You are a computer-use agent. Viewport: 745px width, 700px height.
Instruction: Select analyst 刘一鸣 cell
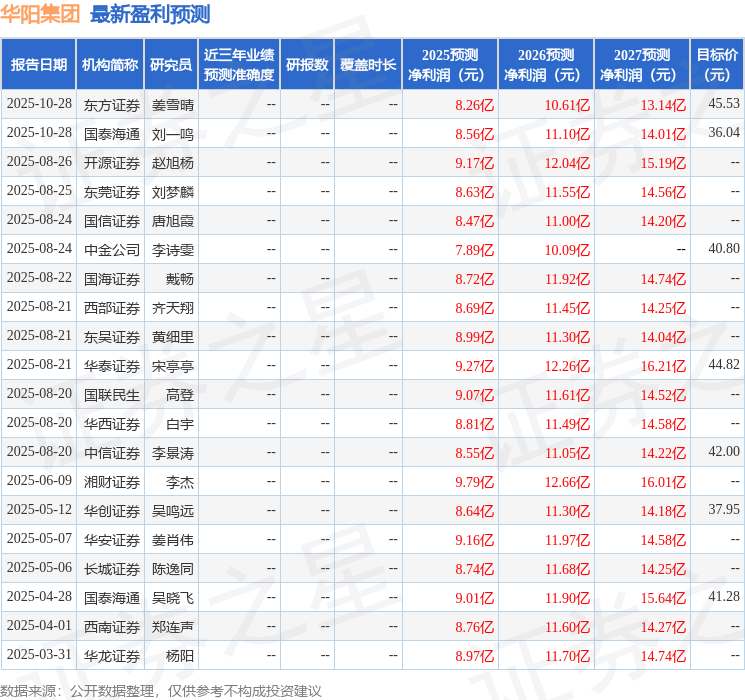(172, 134)
